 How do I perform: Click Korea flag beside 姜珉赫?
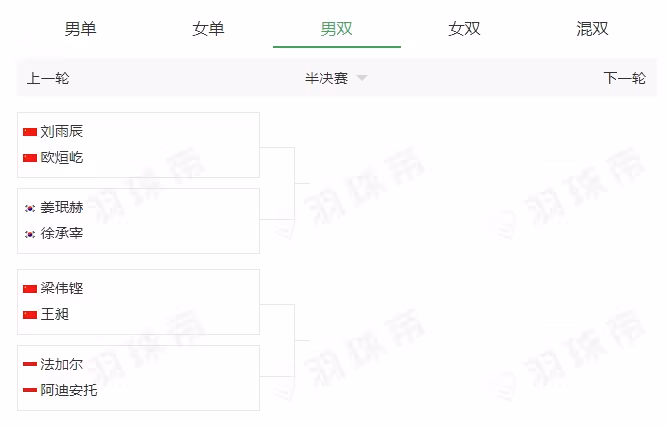pos(30,208)
